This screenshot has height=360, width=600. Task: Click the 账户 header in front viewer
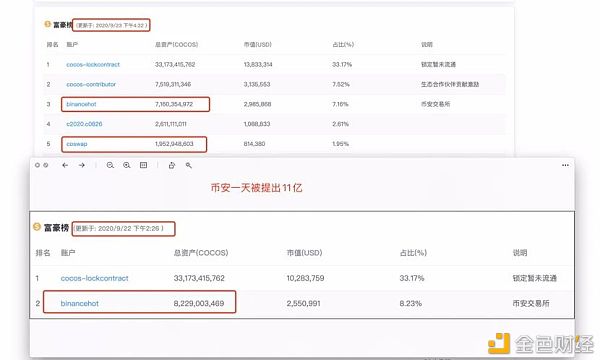tap(68, 253)
